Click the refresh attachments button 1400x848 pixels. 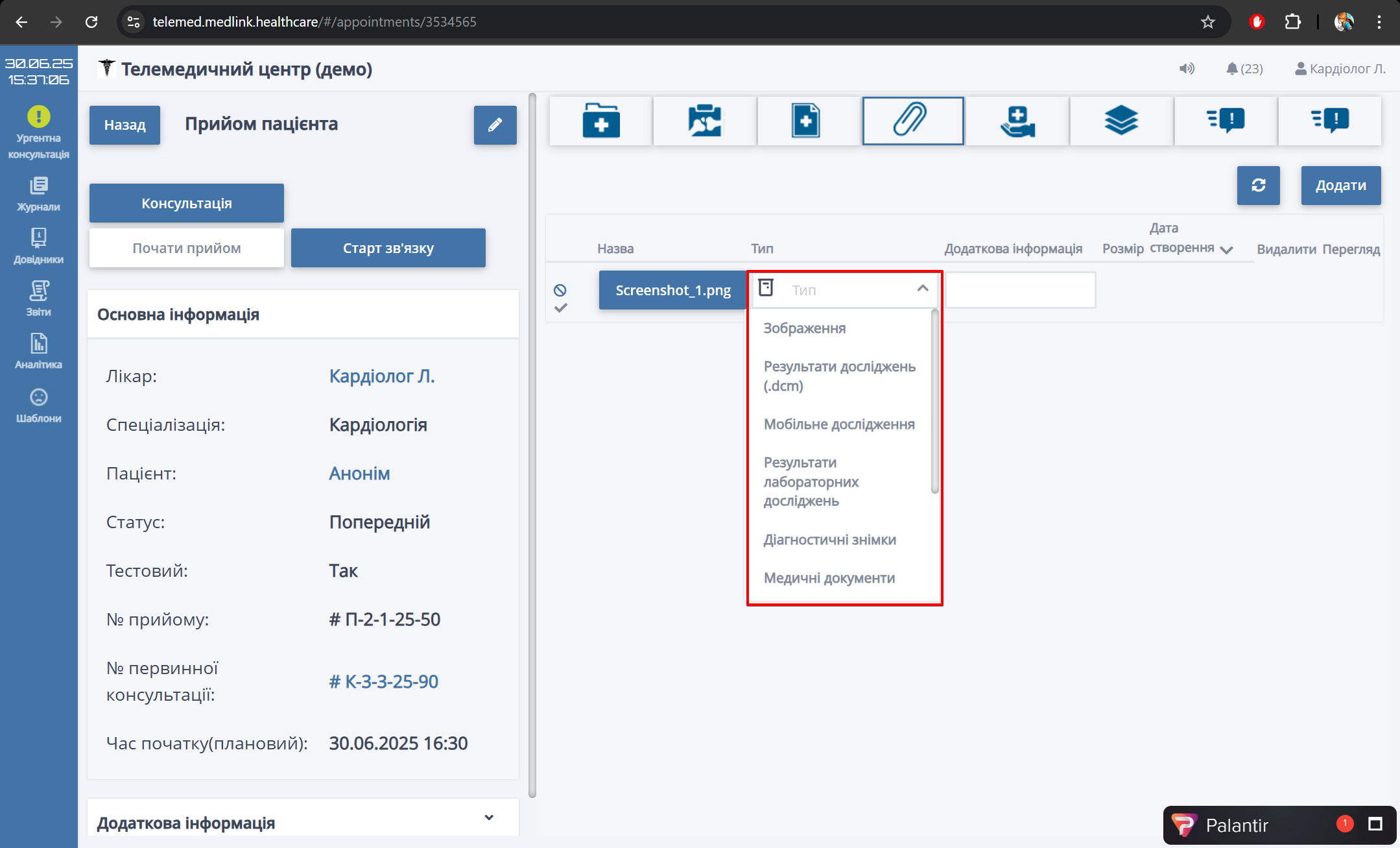(1258, 186)
